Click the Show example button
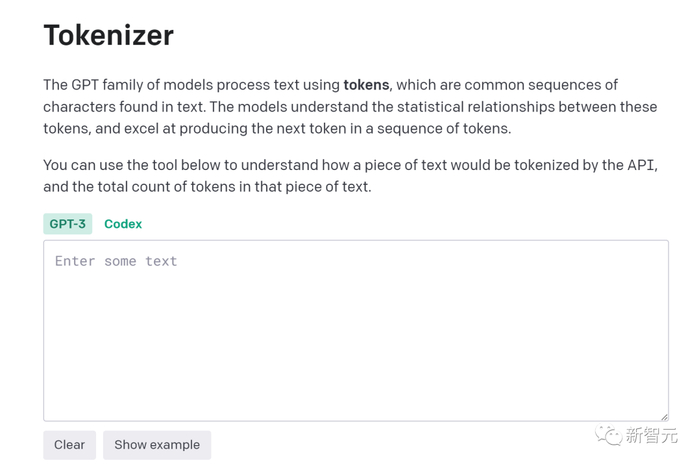The width and height of the screenshot is (700, 466). point(157,445)
